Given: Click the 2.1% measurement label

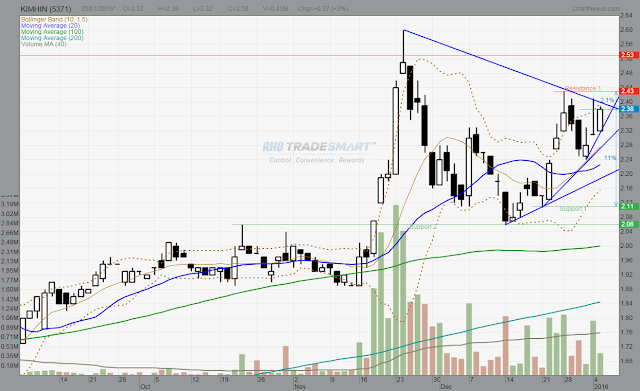Looking at the screenshot, I should tap(608, 100).
